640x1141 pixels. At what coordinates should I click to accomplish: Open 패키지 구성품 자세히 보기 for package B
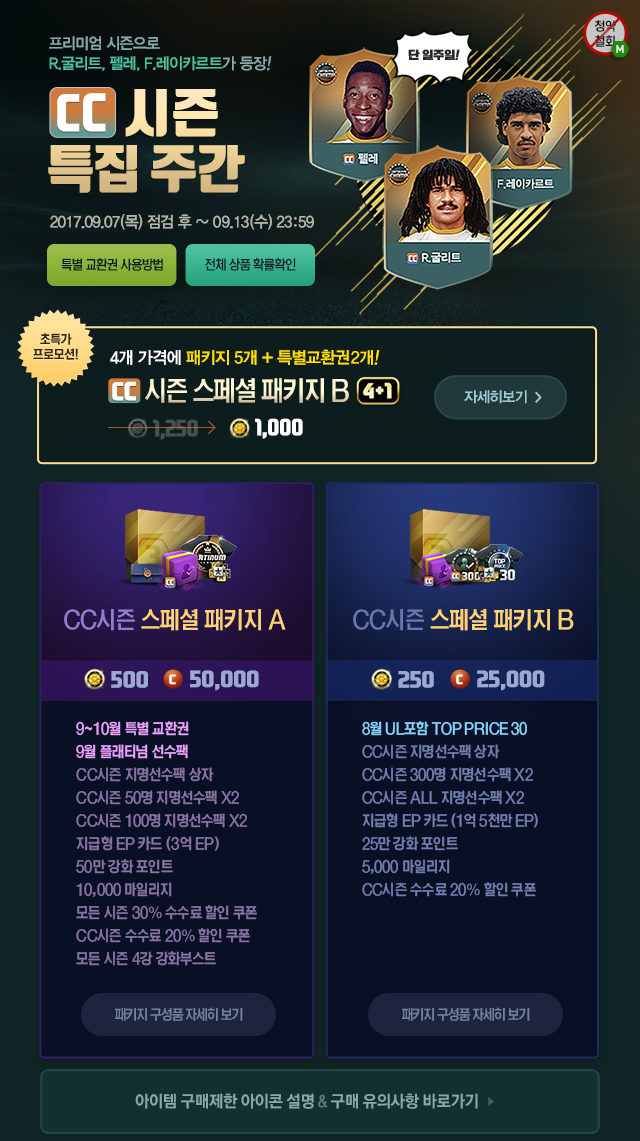(465, 1014)
